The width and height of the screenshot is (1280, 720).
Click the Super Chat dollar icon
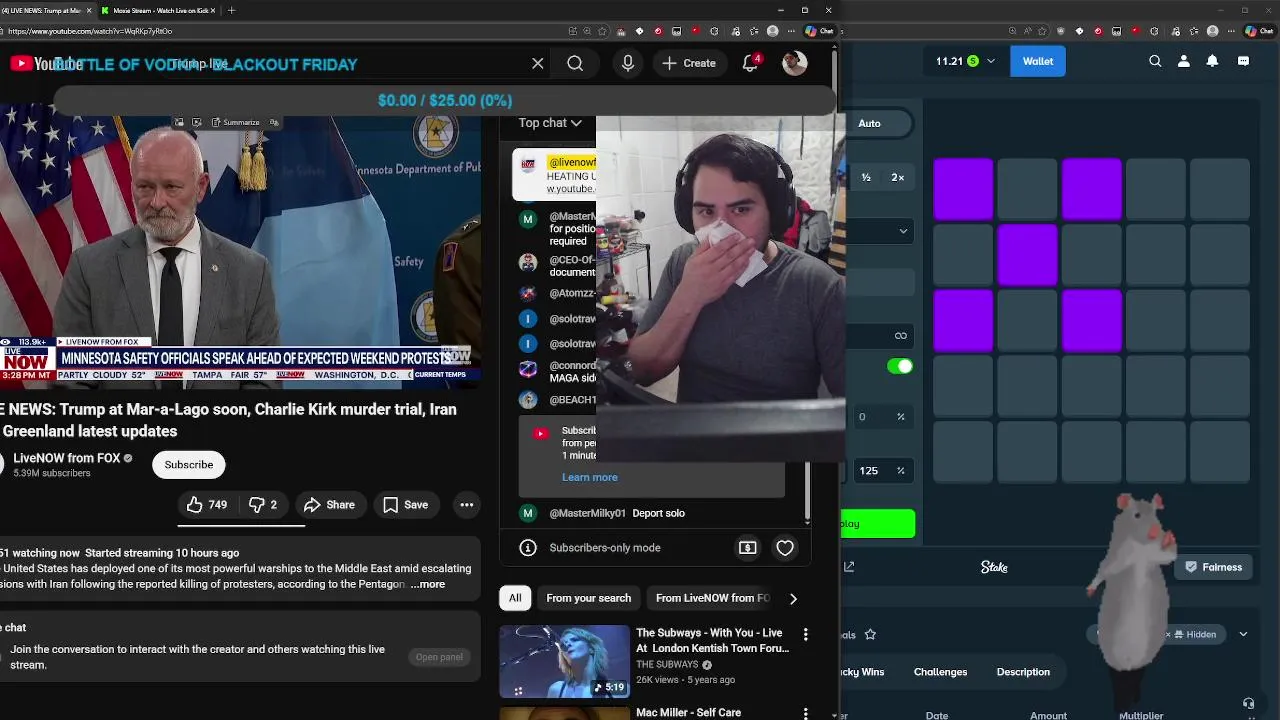pos(747,548)
